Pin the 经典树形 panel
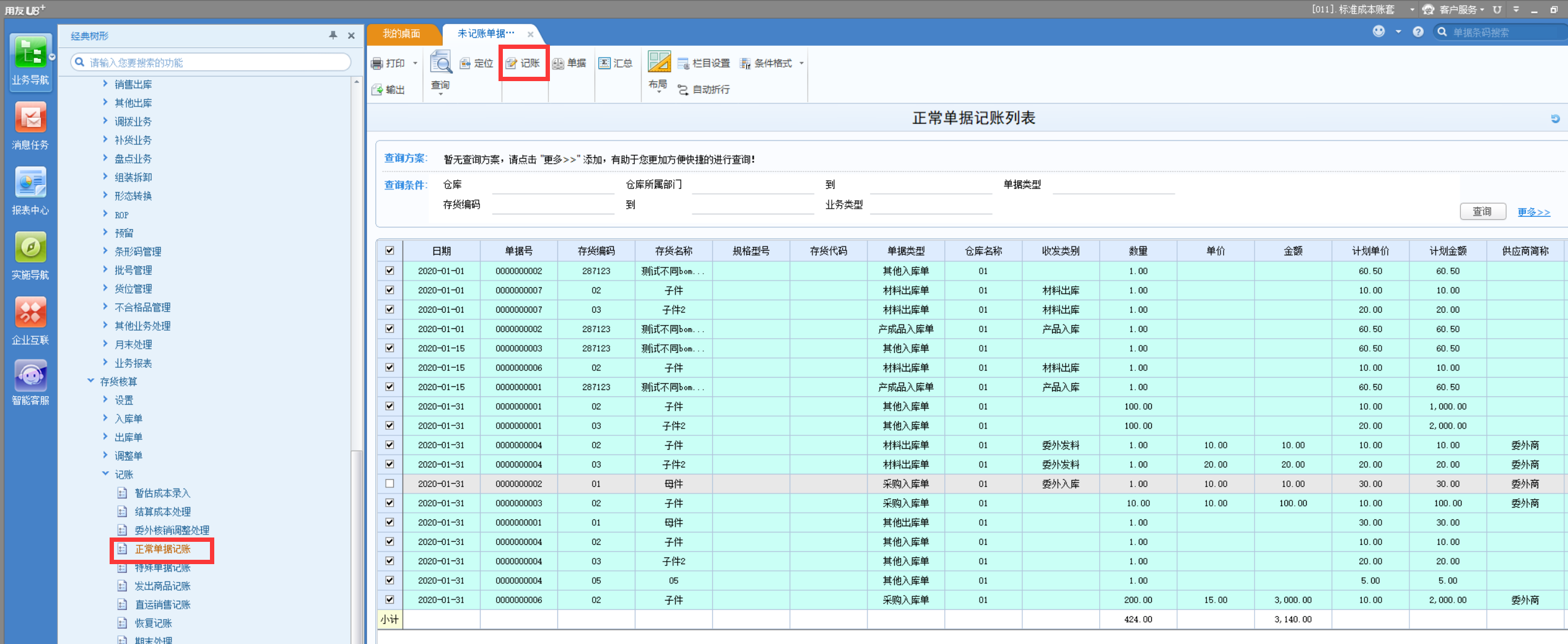This screenshot has height=644, width=1568. (x=333, y=35)
